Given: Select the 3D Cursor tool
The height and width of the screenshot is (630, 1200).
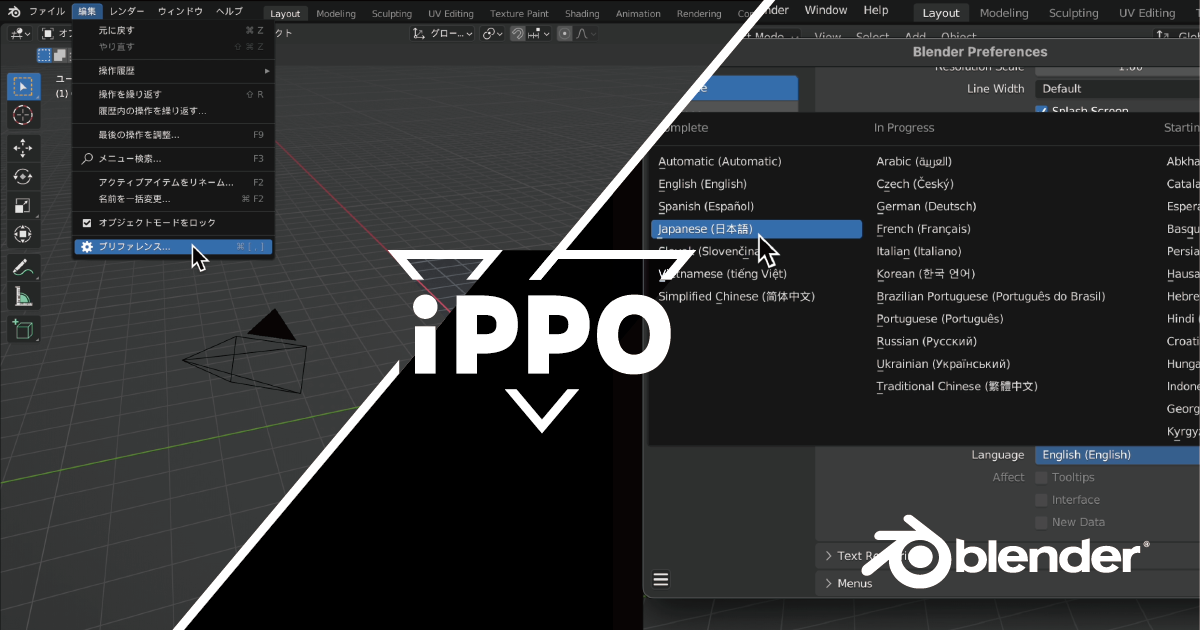Looking at the screenshot, I should tap(23, 115).
